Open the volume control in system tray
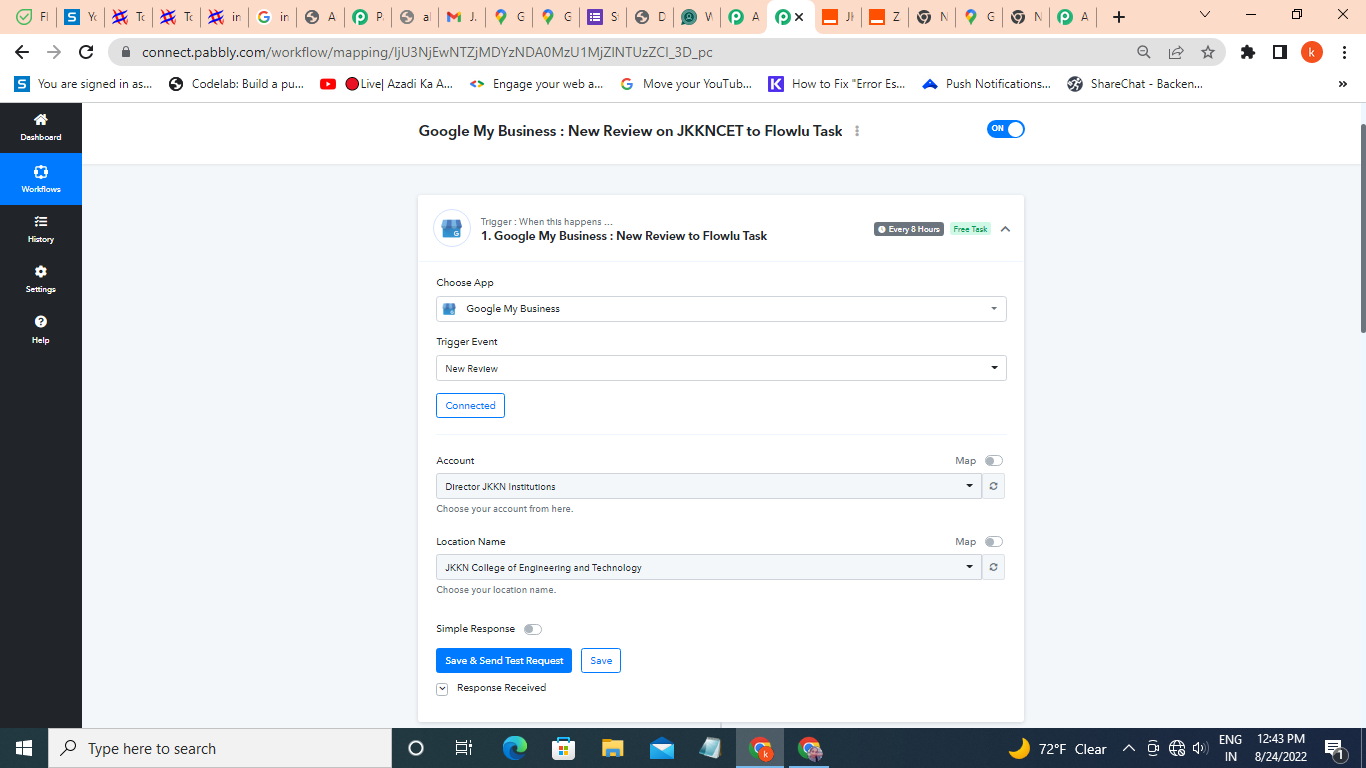Image resolution: width=1366 pixels, height=768 pixels. [1199, 747]
